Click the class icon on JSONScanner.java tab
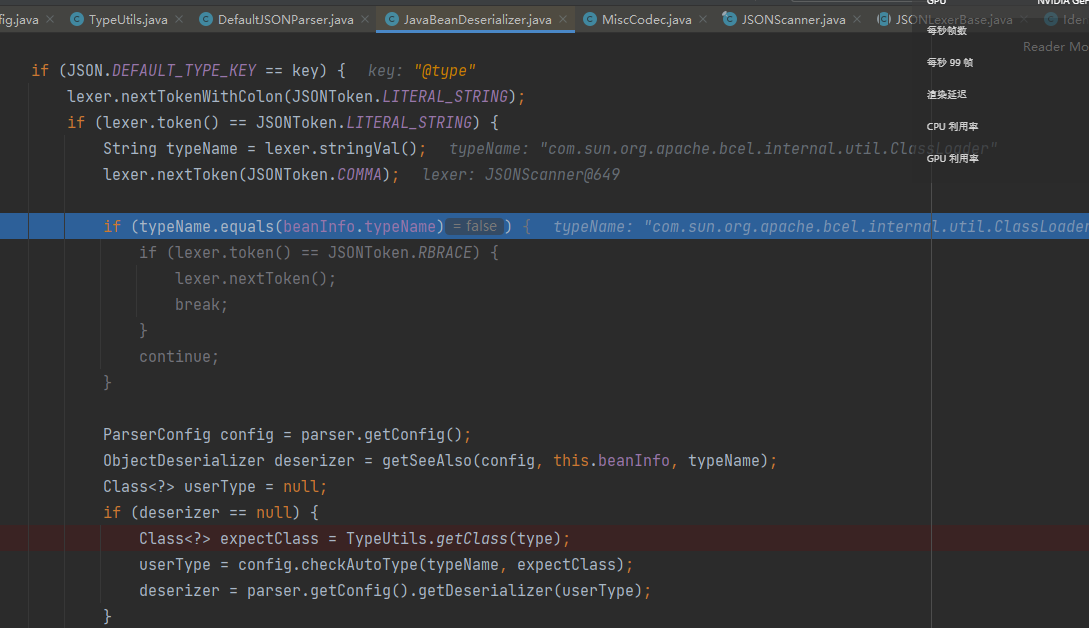Image resolution: width=1089 pixels, height=628 pixels. pyautogui.click(x=730, y=19)
